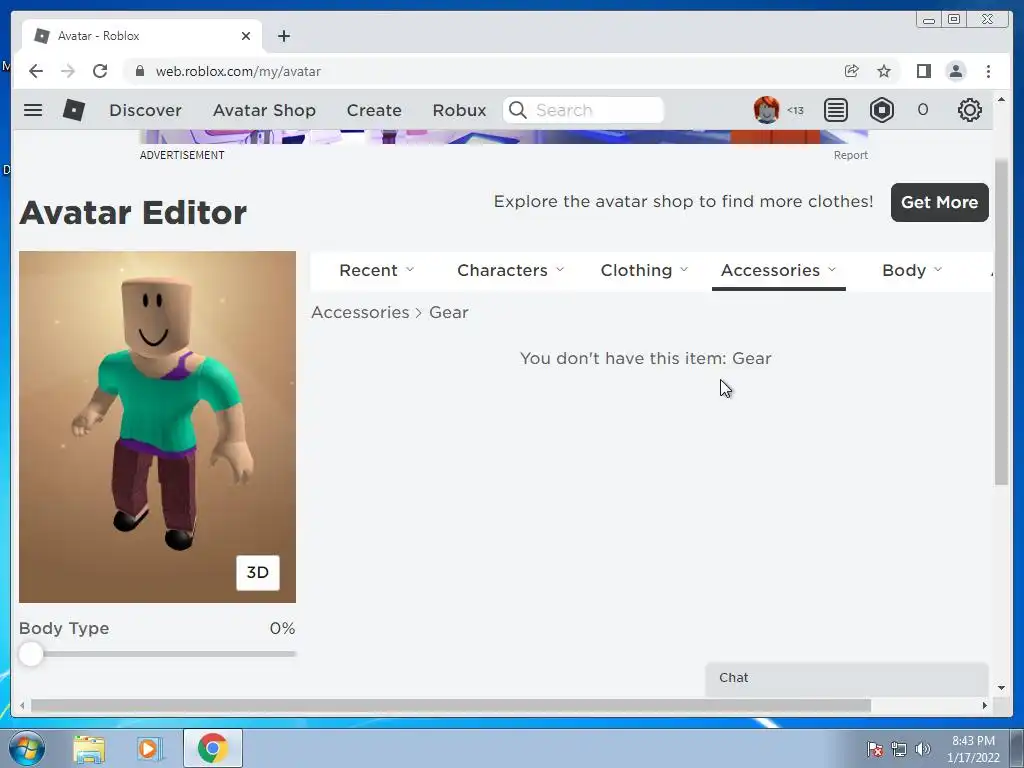1024x768 pixels.
Task: Click the Body Type slider handle
Action: (31, 654)
